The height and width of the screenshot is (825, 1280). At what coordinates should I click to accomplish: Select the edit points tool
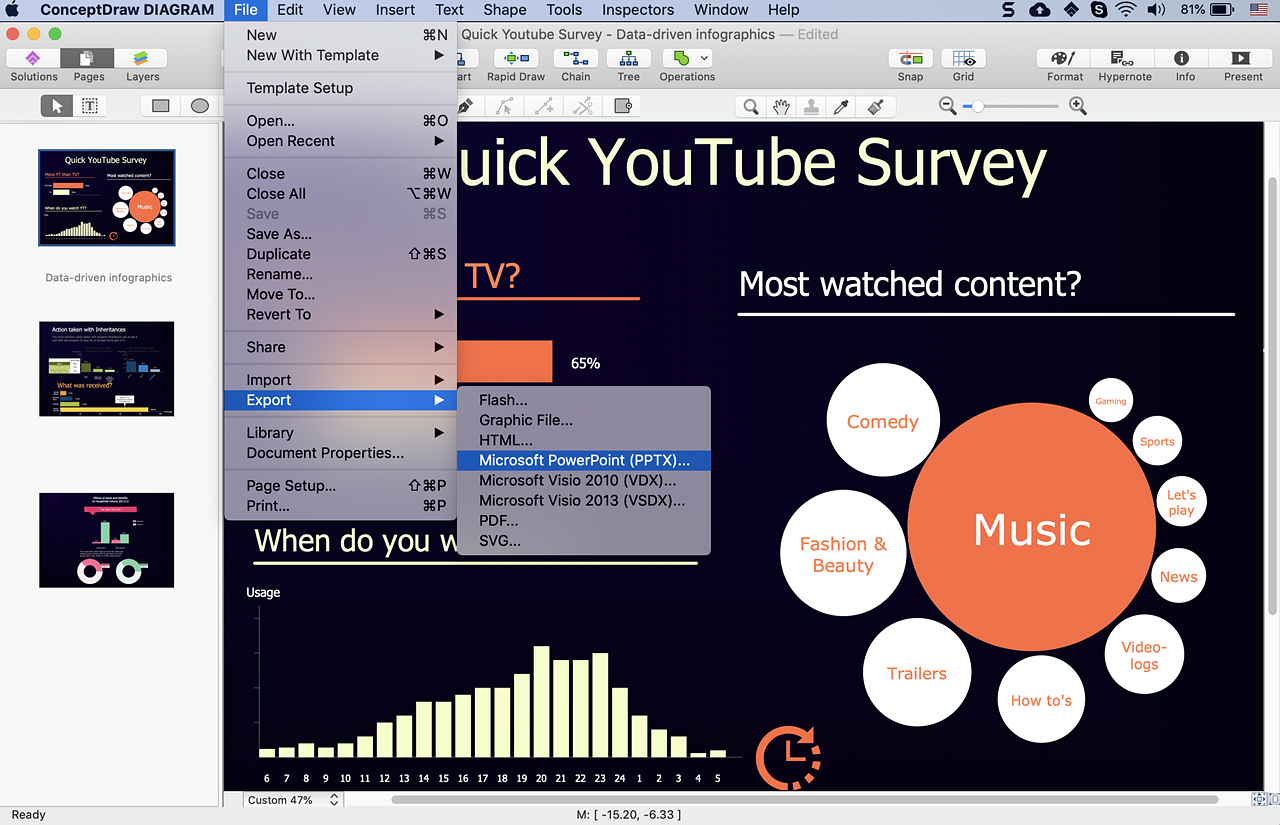(504, 106)
